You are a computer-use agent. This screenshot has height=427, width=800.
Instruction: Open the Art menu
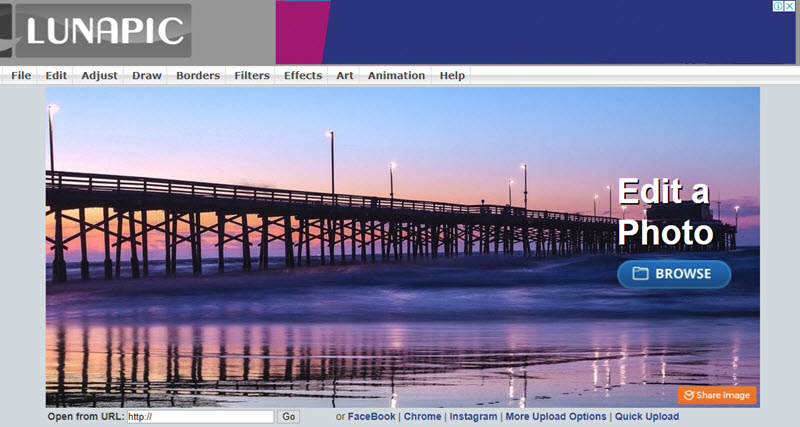[345, 76]
